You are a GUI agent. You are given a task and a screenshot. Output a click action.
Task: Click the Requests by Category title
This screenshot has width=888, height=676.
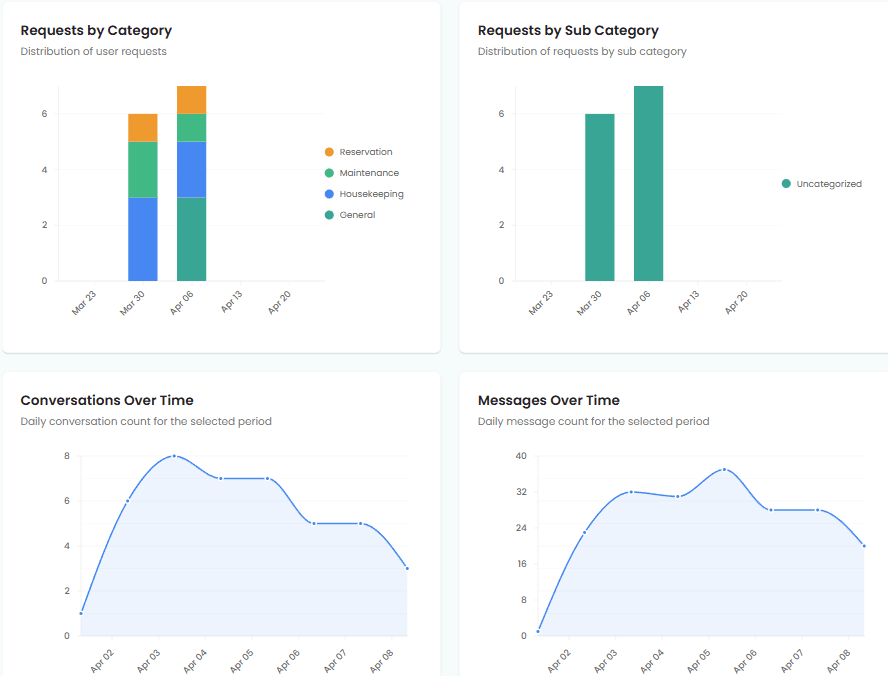[x=96, y=31]
